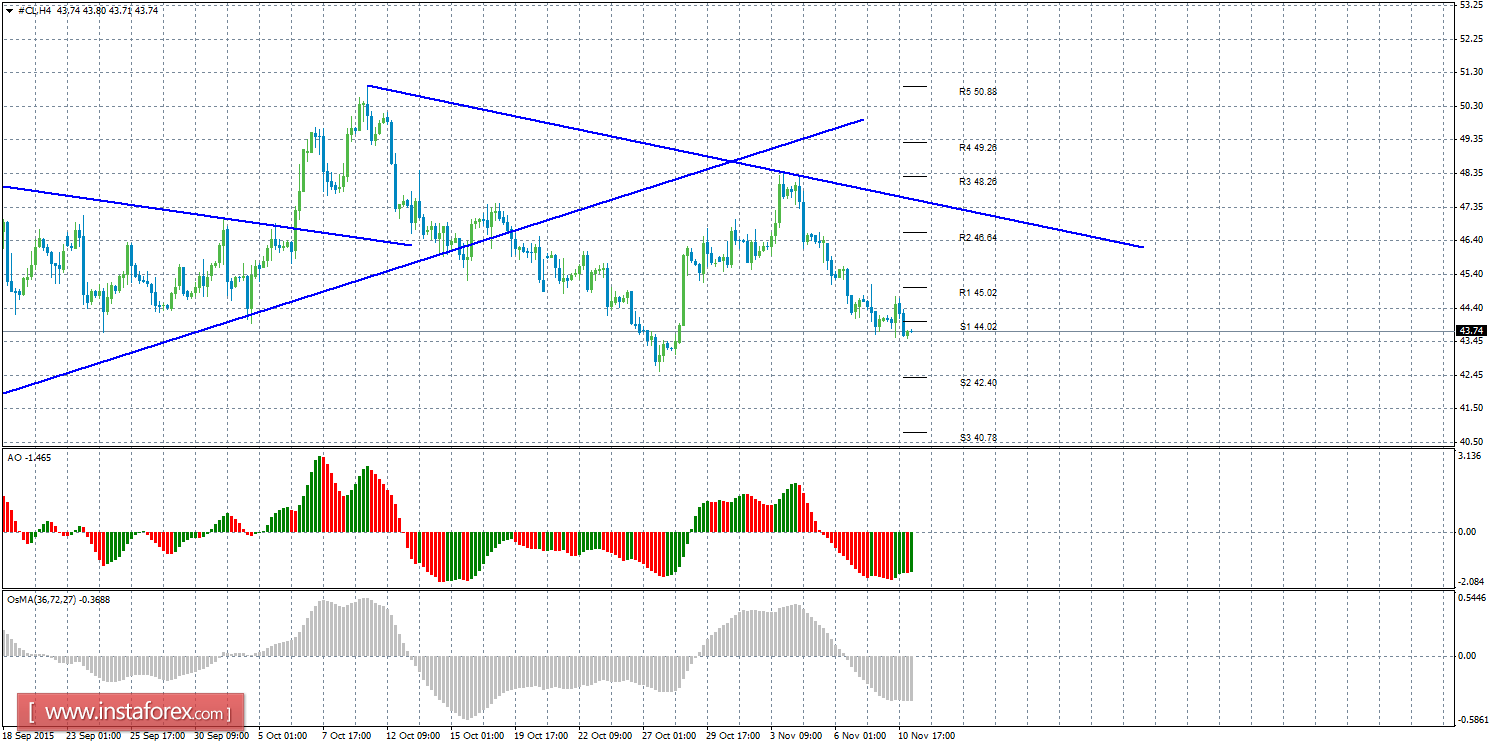
Task: Click the R5 50.88 resistance label
Action: 977,91
